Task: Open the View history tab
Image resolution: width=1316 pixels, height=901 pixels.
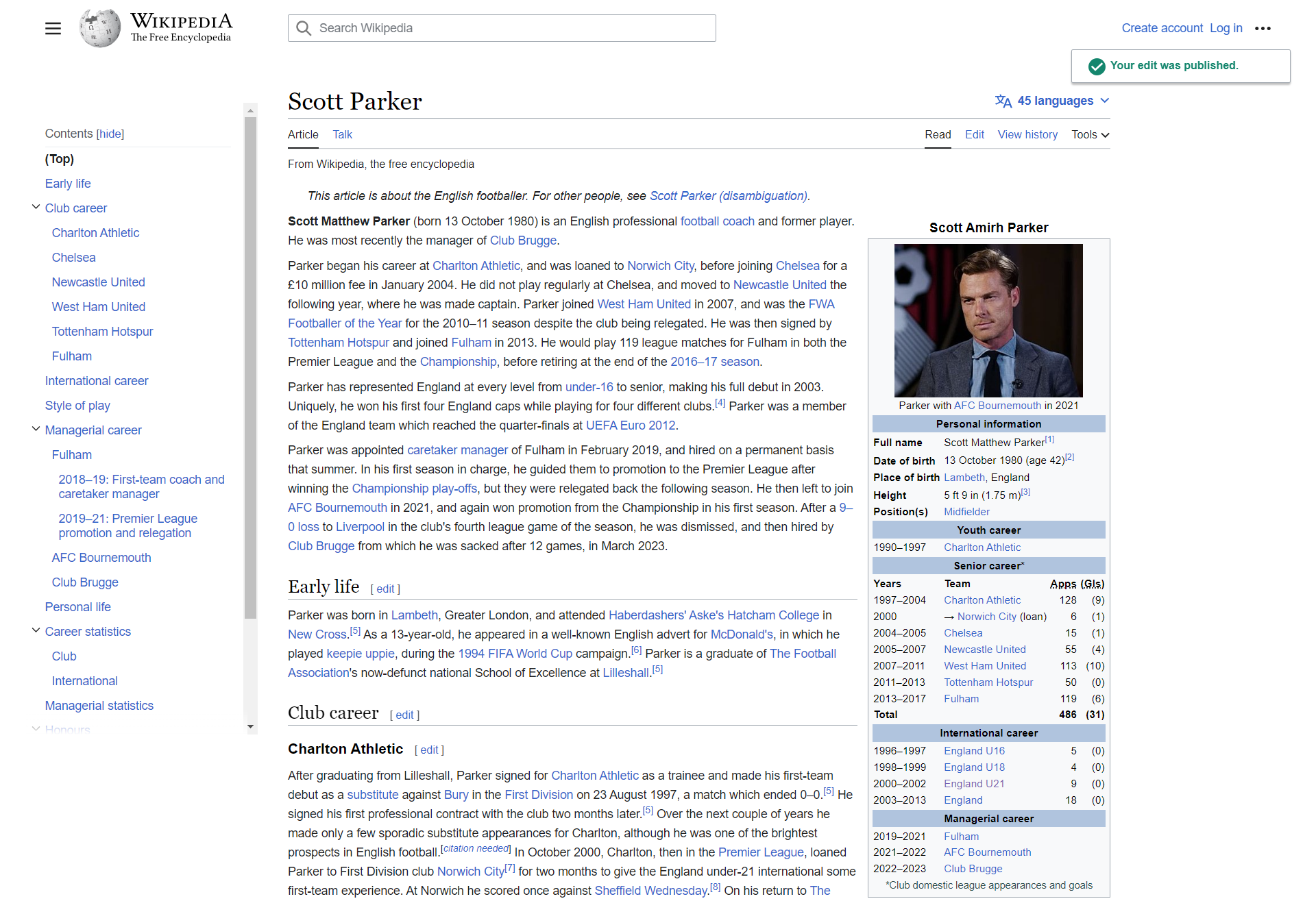Action: coord(1027,134)
